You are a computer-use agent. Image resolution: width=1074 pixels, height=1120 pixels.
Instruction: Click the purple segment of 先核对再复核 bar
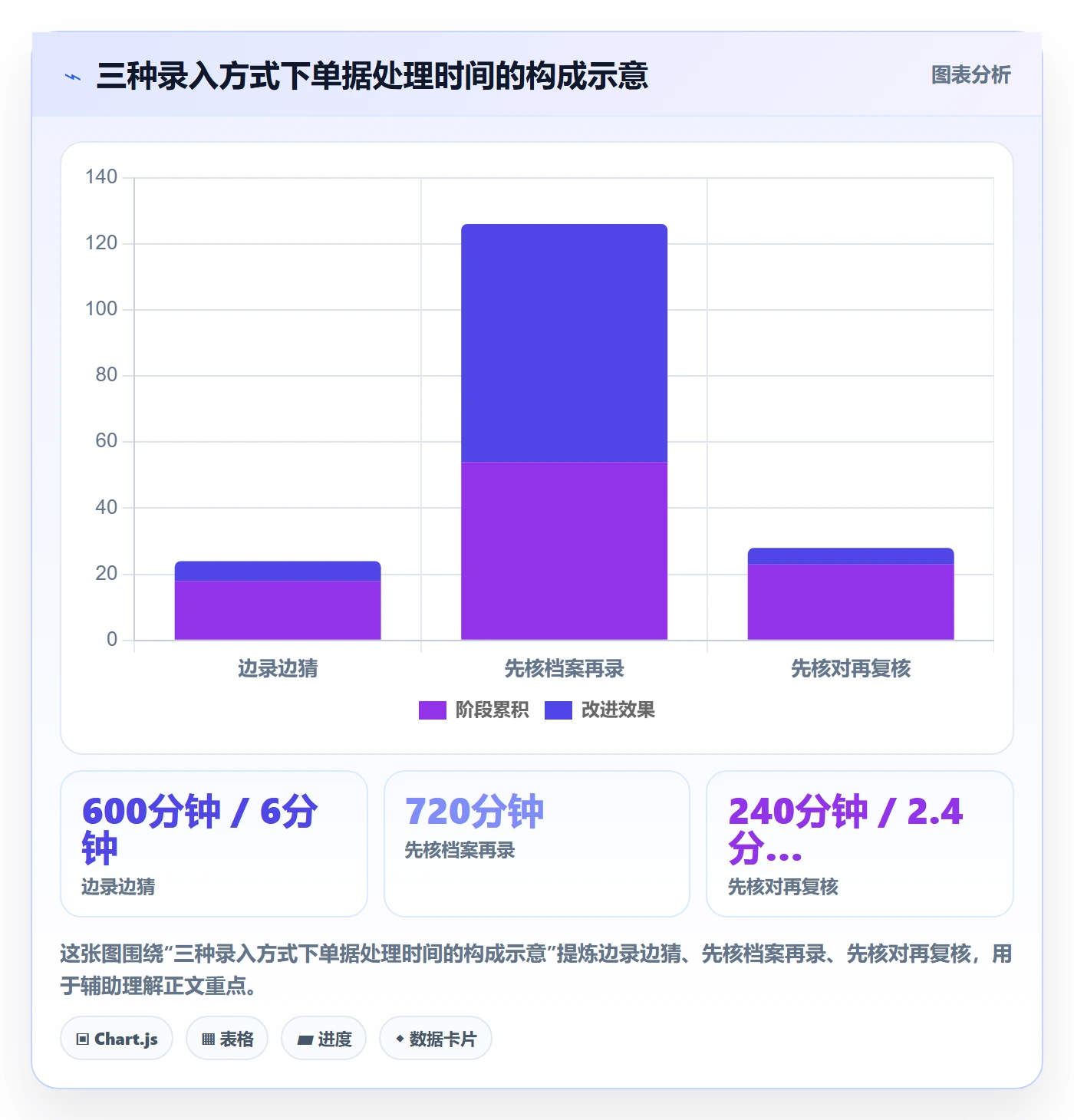coord(851,602)
